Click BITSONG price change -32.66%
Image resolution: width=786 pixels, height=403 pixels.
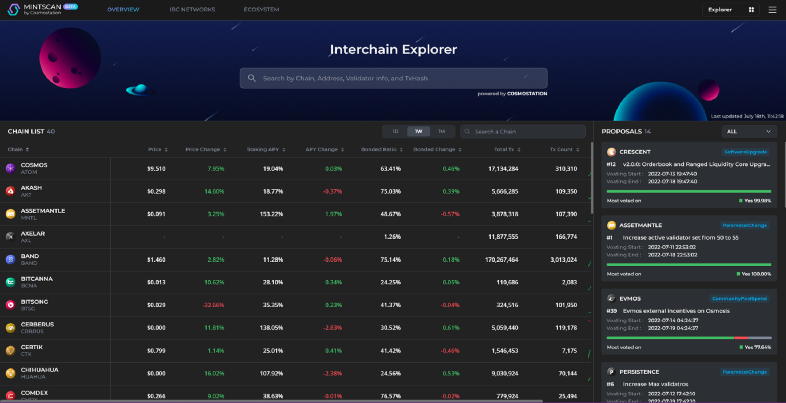(214, 305)
